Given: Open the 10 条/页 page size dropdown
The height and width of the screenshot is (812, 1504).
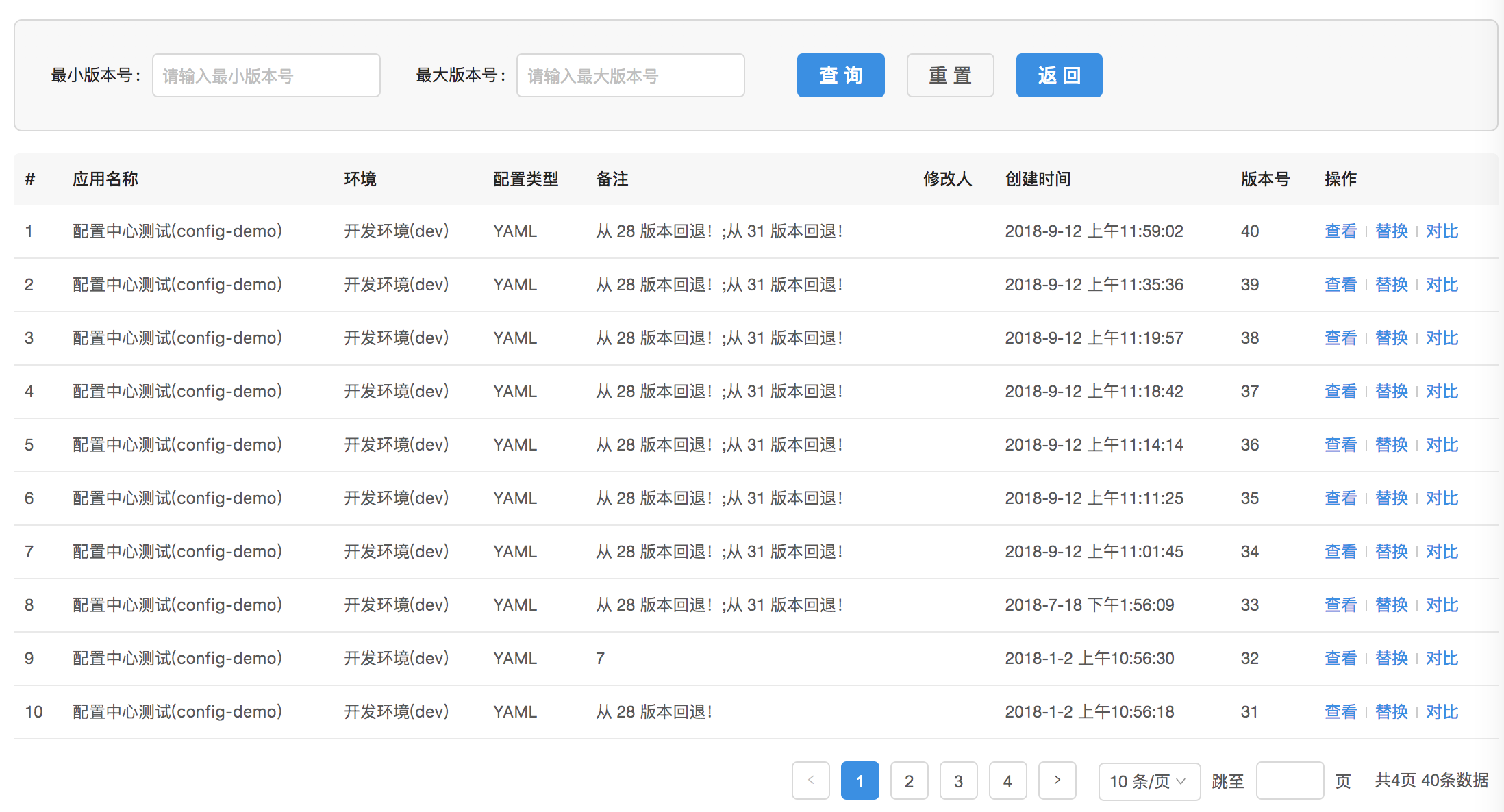Looking at the screenshot, I should pyautogui.click(x=1149, y=781).
